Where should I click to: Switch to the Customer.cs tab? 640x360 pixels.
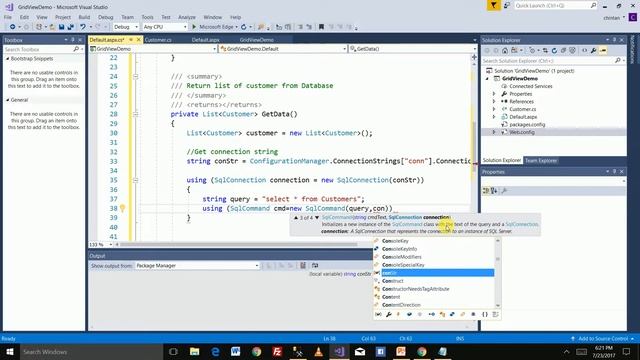(x=158, y=40)
